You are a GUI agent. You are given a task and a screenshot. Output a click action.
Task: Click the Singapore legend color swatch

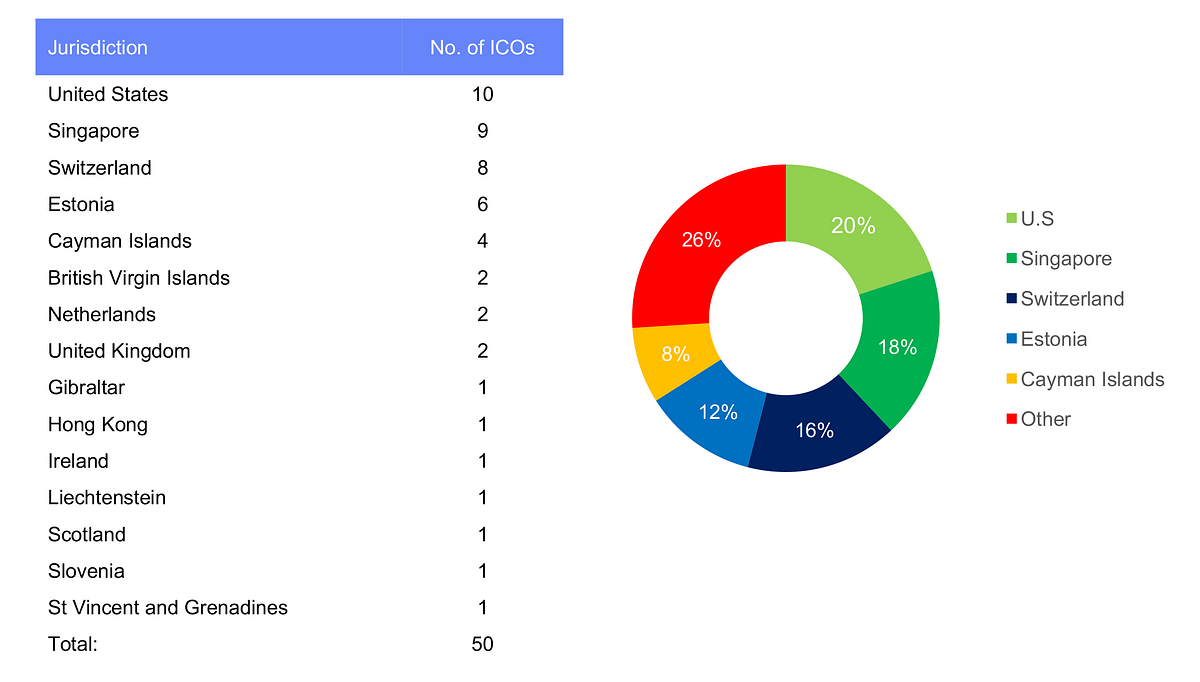pos(1012,259)
